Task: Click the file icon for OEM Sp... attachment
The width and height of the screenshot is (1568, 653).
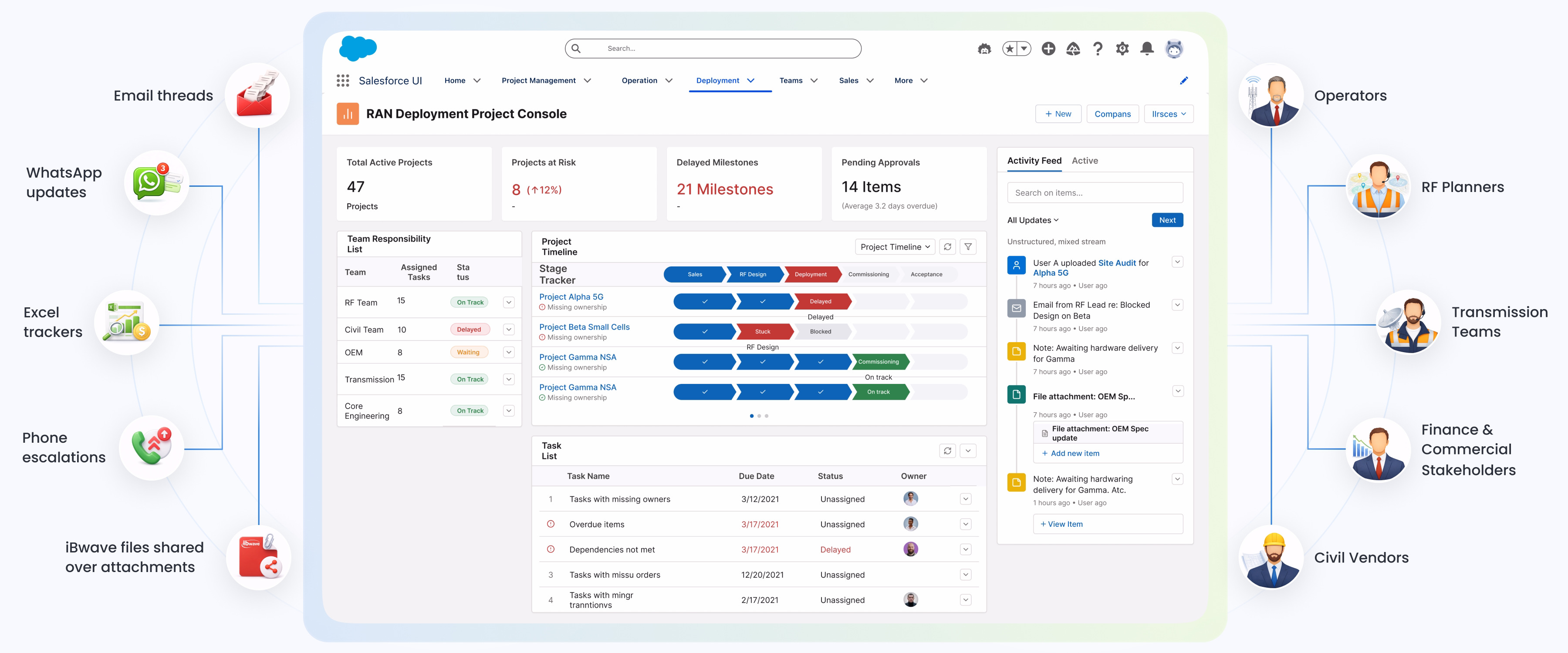Action: (x=1017, y=394)
